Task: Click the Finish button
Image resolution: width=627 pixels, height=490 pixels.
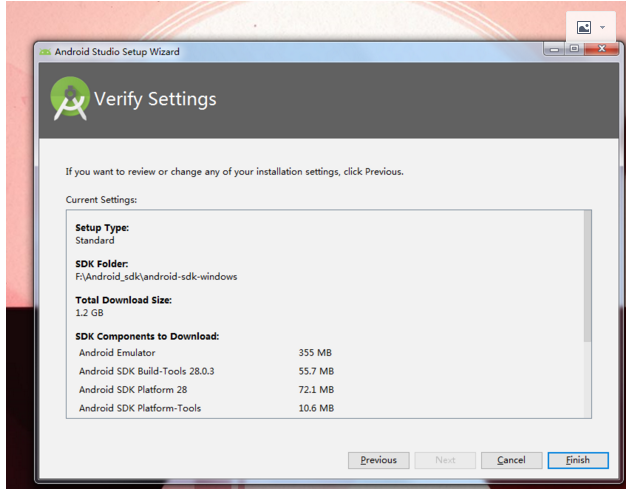Action: [x=578, y=460]
